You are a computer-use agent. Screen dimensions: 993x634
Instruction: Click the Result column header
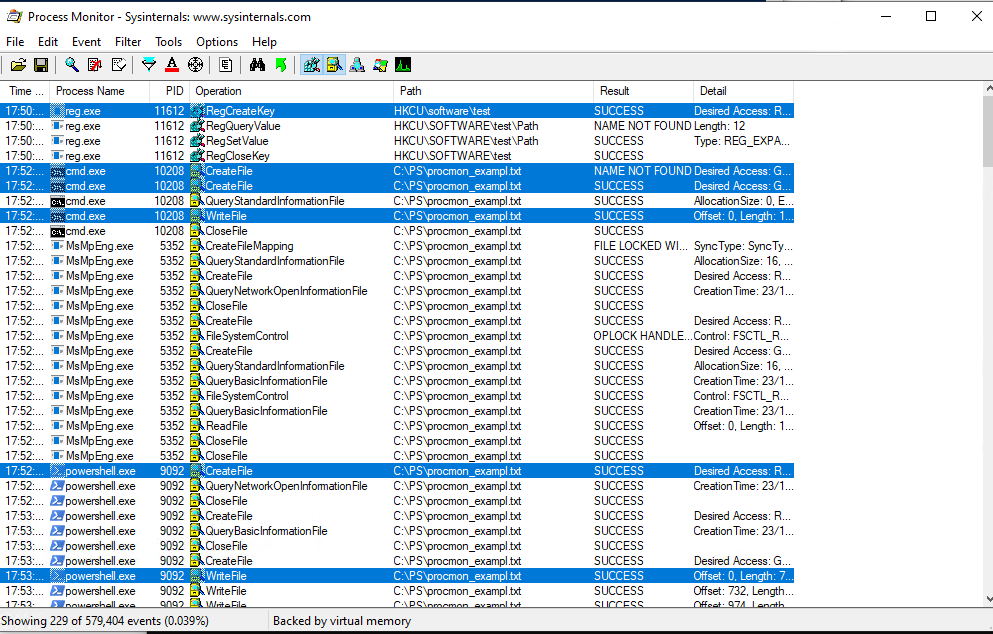pyautogui.click(x=643, y=91)
